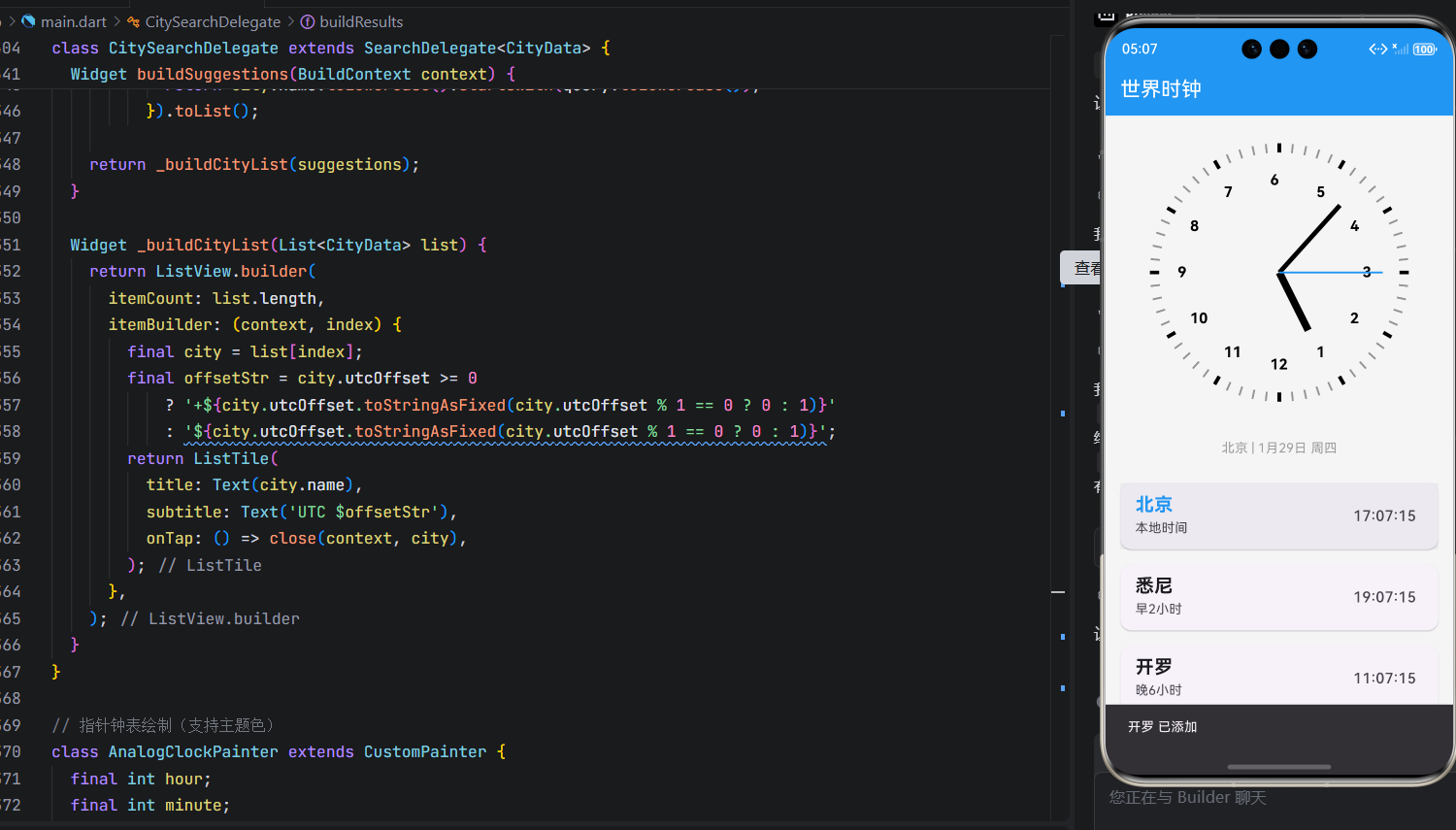Click 'return ListView.builder(' line
Screen dimensions: 1456x830
point(202,272)
